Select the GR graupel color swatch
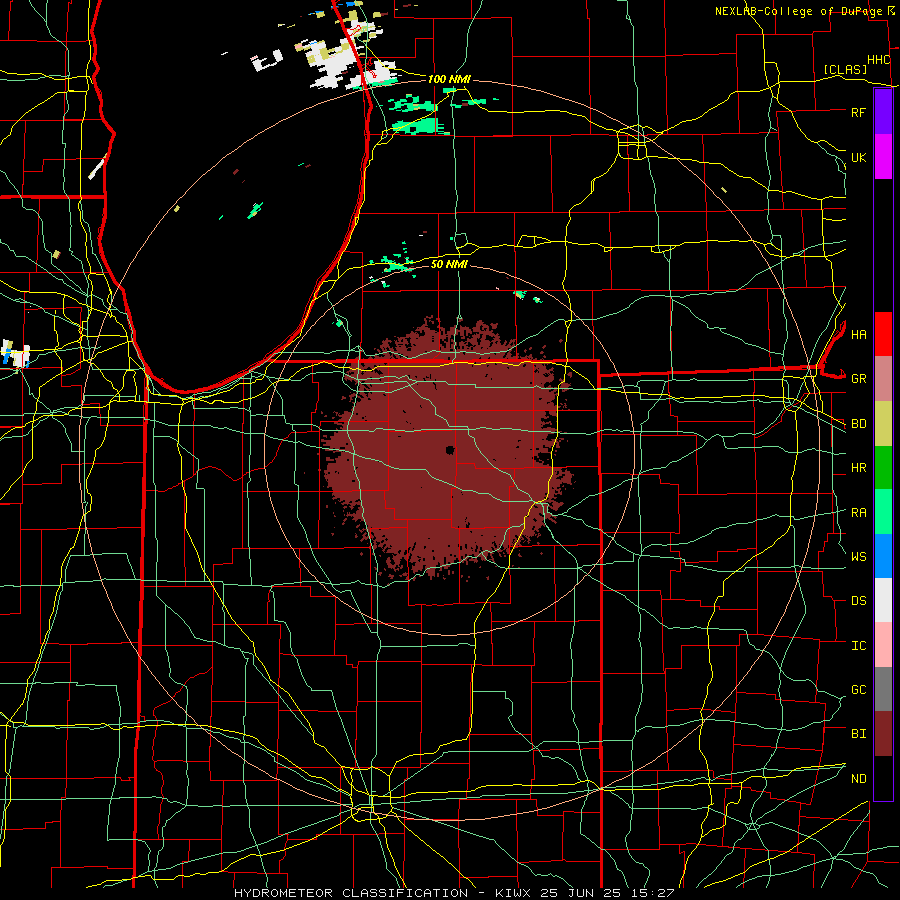 [x=883, y=379]
